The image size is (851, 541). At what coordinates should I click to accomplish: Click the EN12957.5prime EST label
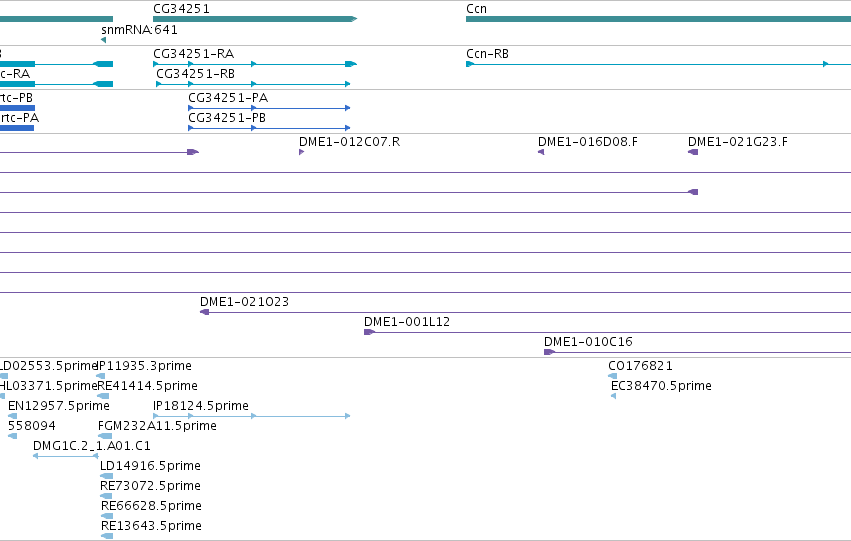(x=59, y=406)
